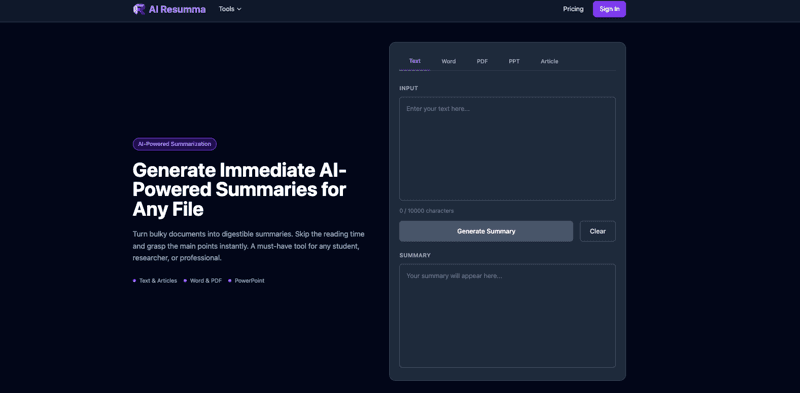Switch to the Word tab
The image size is (800, 393).
(448, 61)
